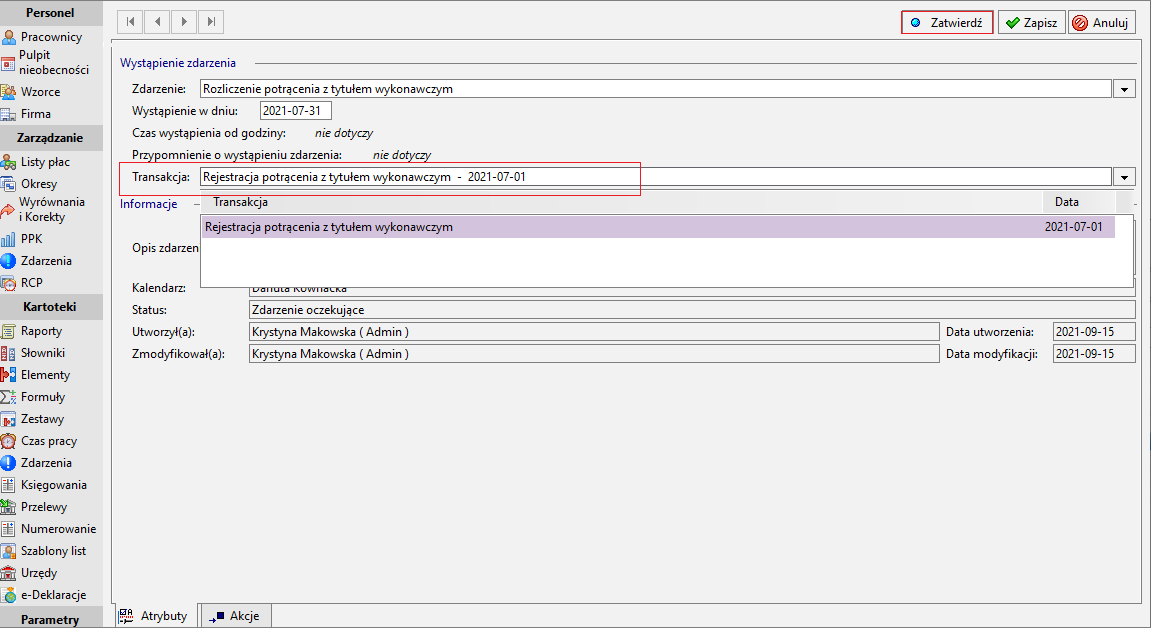Open Zestawy in Kartoteki

[33, 419]
